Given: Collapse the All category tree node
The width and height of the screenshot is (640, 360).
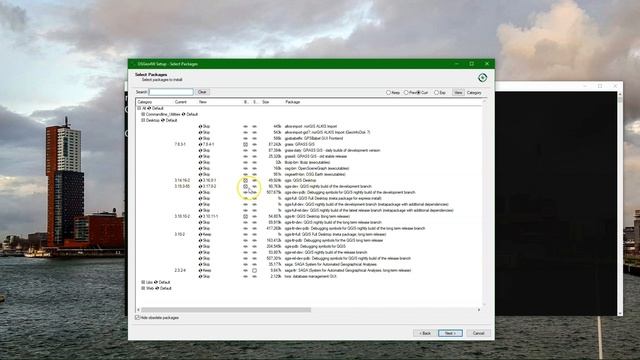Looking at the screenshot, I should coord(139,108).
